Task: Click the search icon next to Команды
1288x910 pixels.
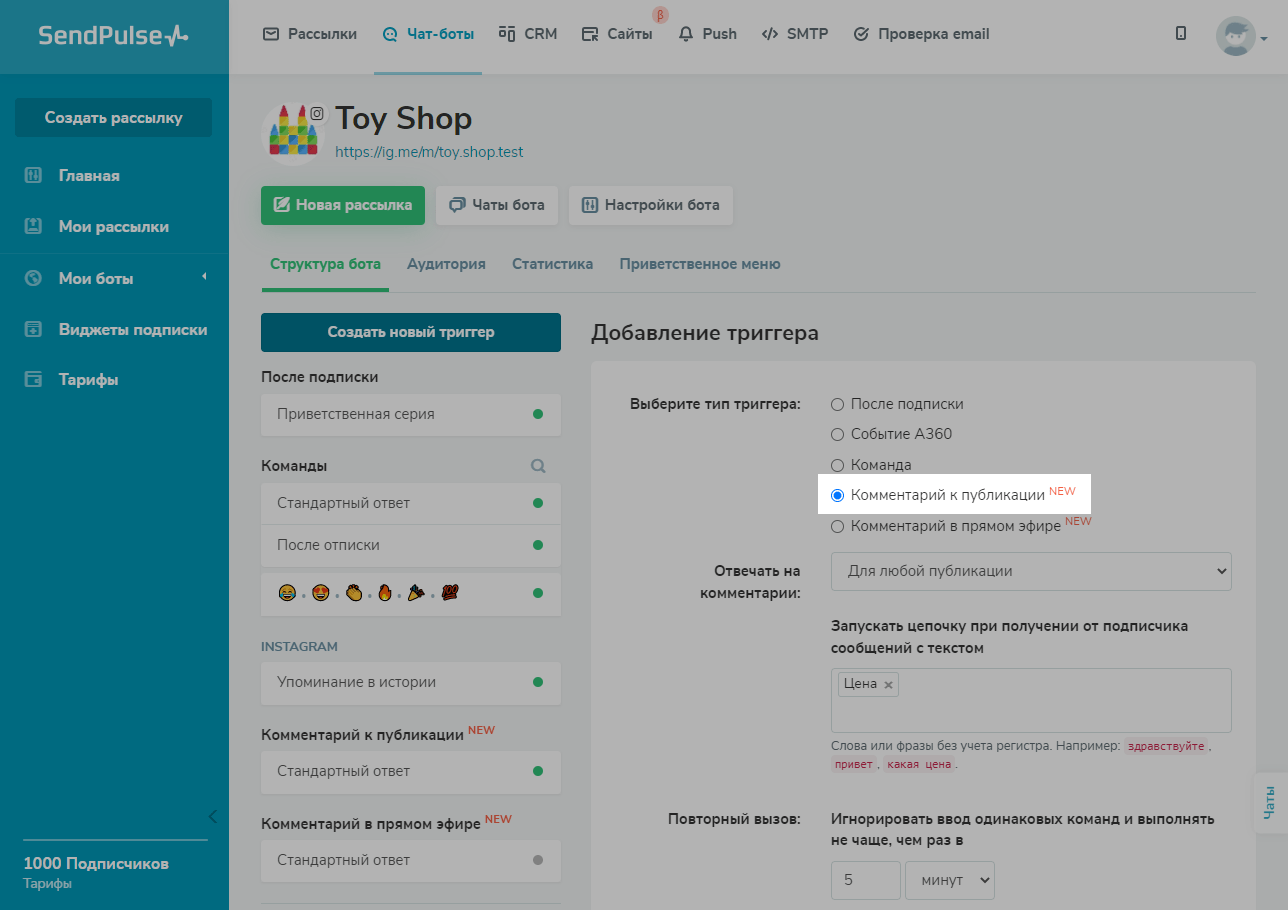Action: click(x=538, y=466)
